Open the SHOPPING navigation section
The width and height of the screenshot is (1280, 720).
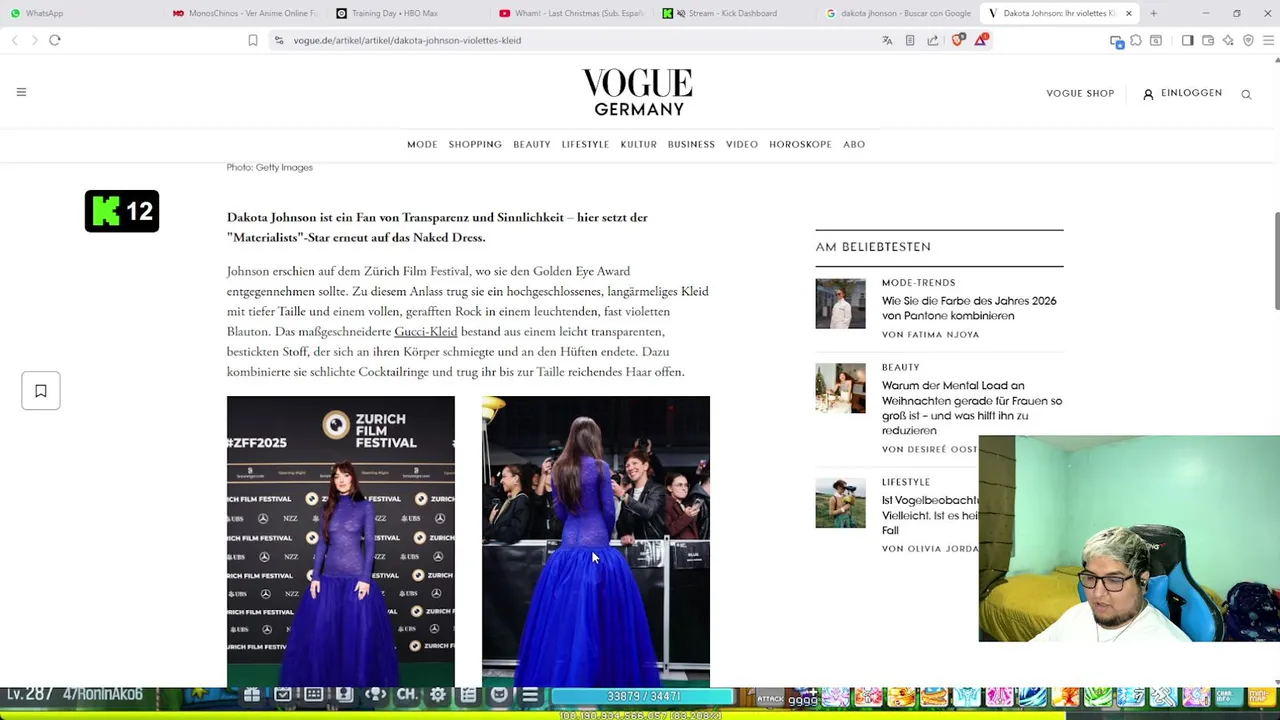[475, 145]
